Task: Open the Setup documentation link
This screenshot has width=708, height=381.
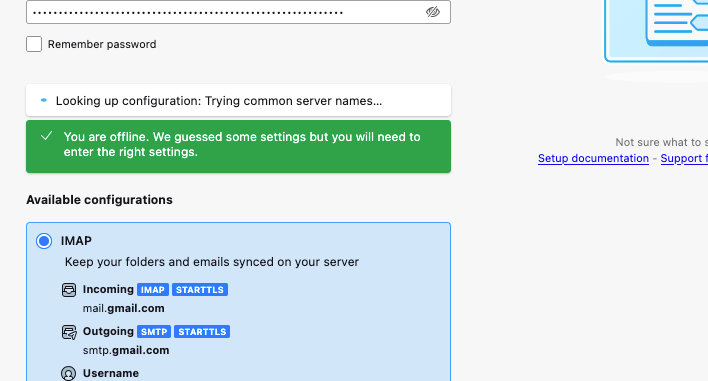Action: [x=593, y=158]
